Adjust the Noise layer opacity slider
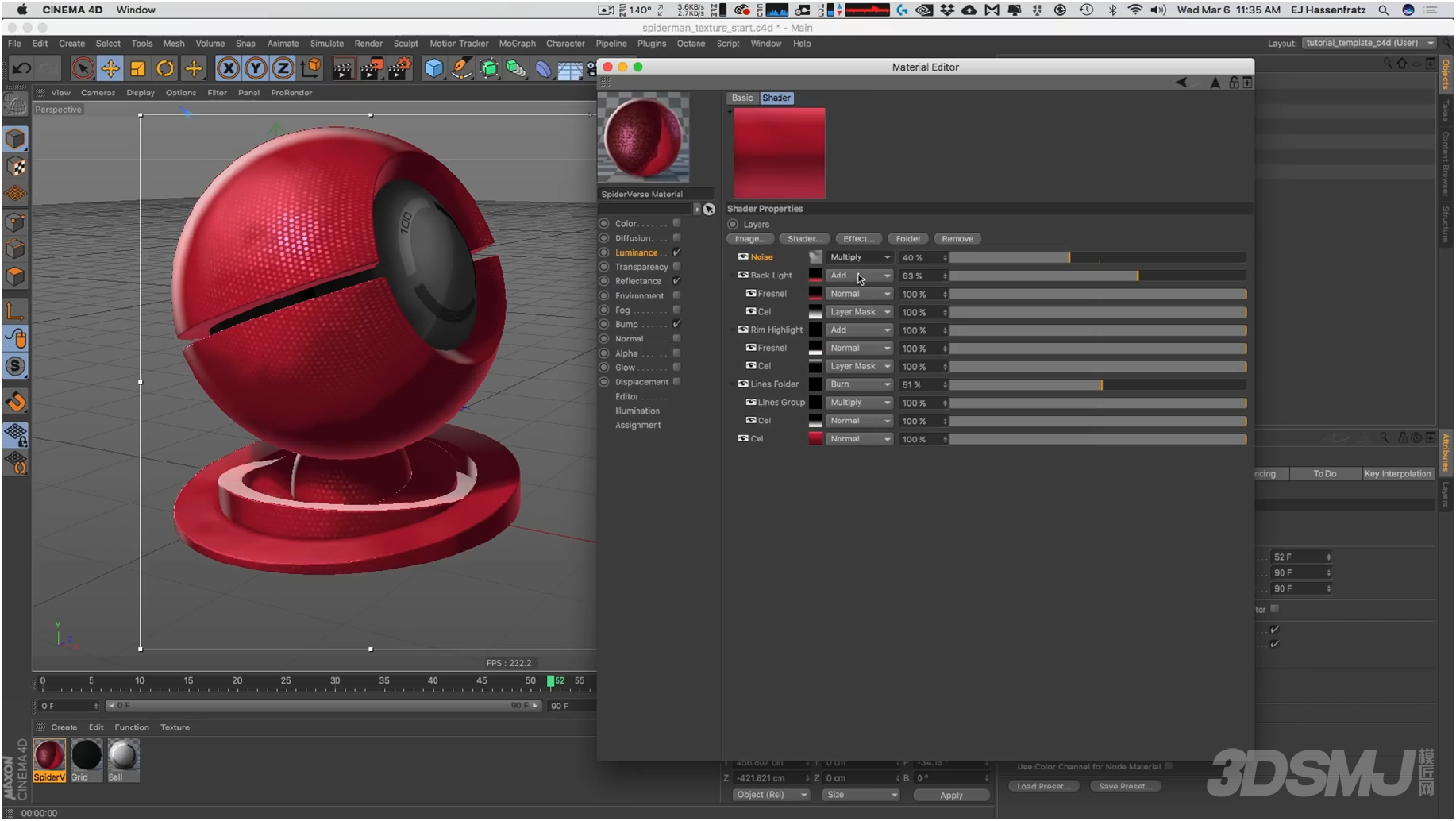Viewport: 1456px width, 821px height. 1098,257
